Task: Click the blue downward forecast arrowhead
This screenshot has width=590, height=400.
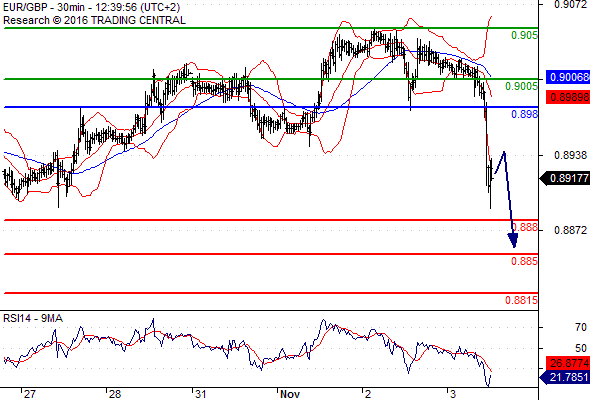Action: (513, 240)
